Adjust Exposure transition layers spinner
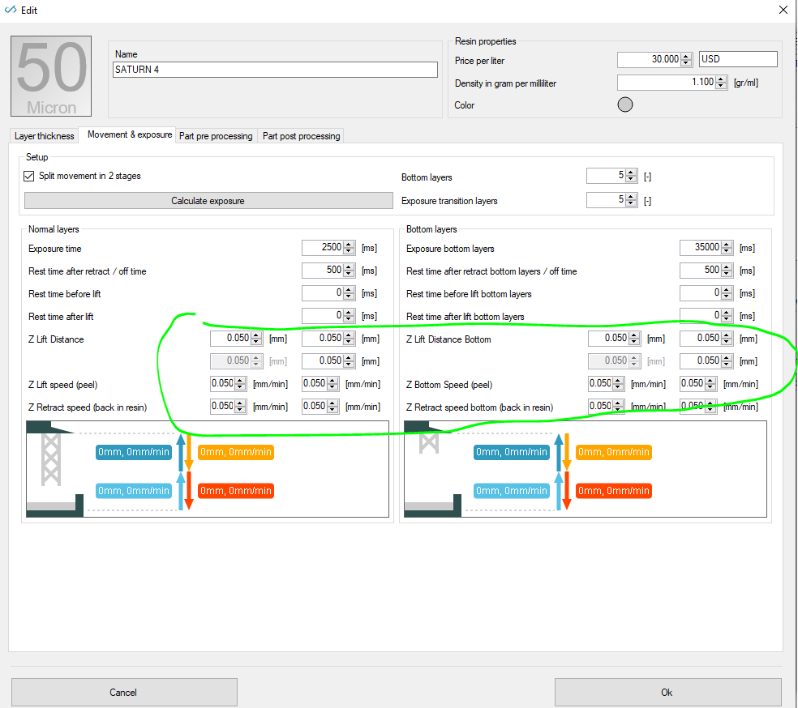 click(x=631, y=200)
